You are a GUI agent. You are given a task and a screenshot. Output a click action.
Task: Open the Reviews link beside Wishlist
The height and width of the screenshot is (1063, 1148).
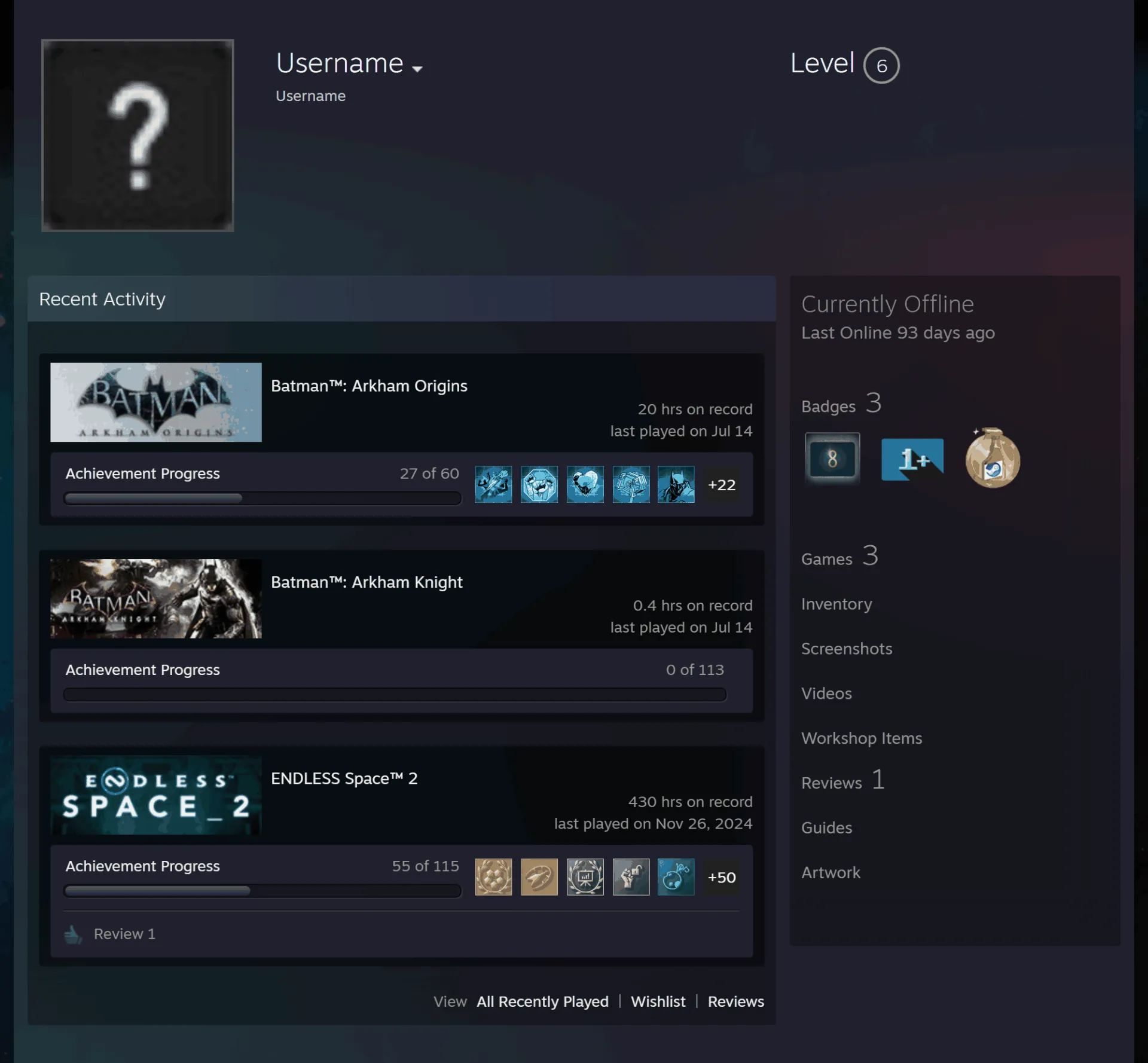click(x=735, y=1001)
